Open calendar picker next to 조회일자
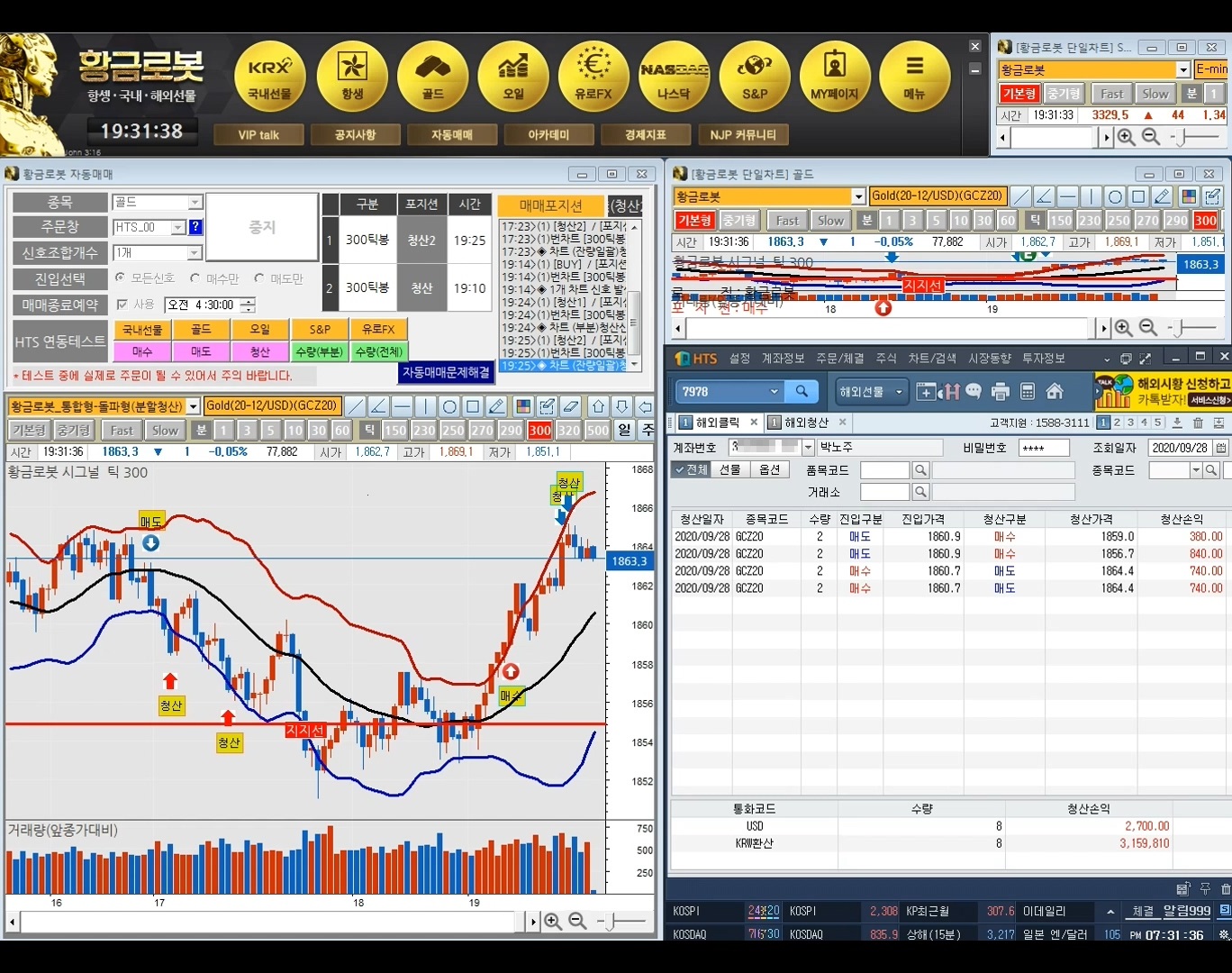Viewport: 1232px width, 973px height. (1220, 448)
